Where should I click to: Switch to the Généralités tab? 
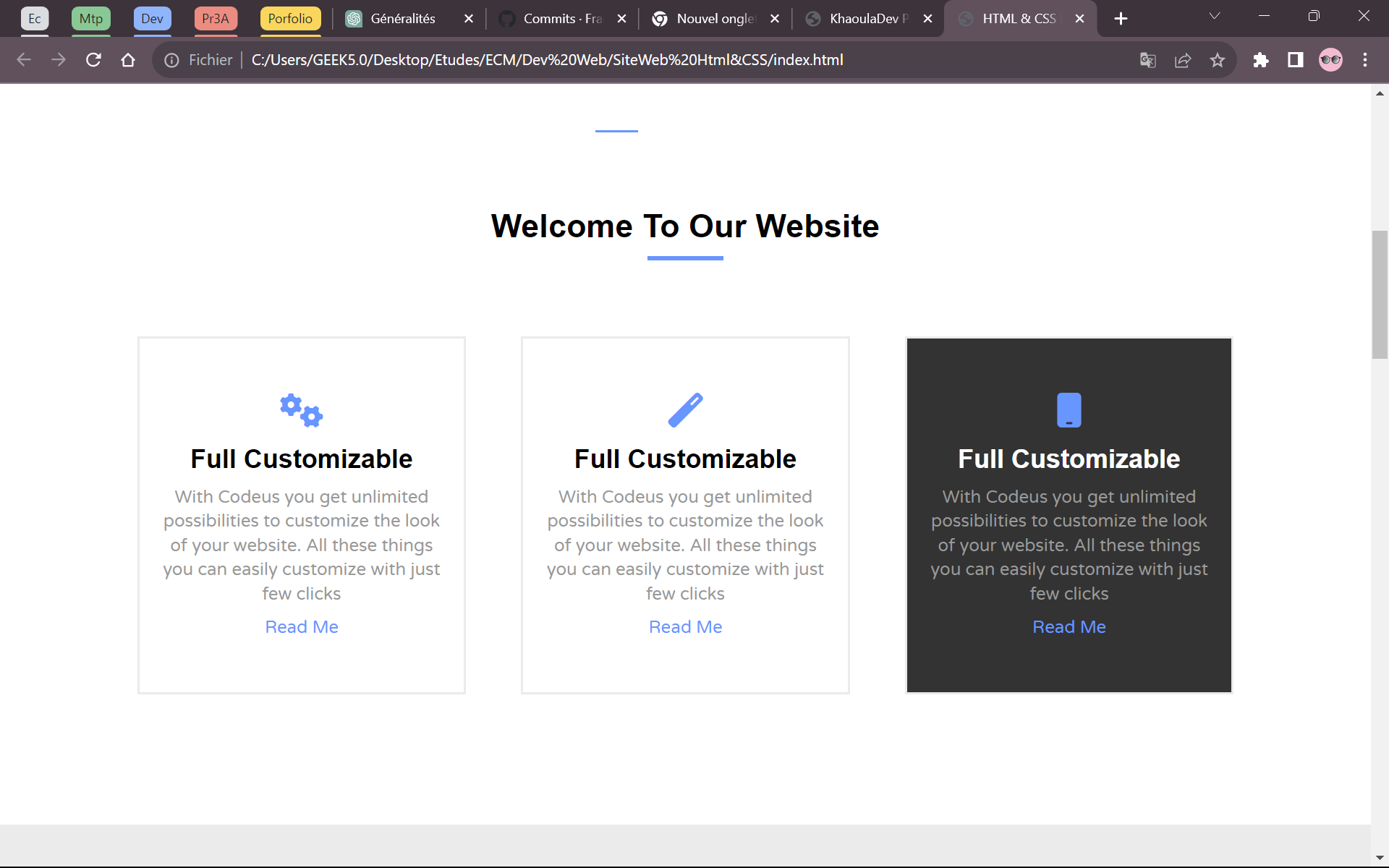[403, 19]
